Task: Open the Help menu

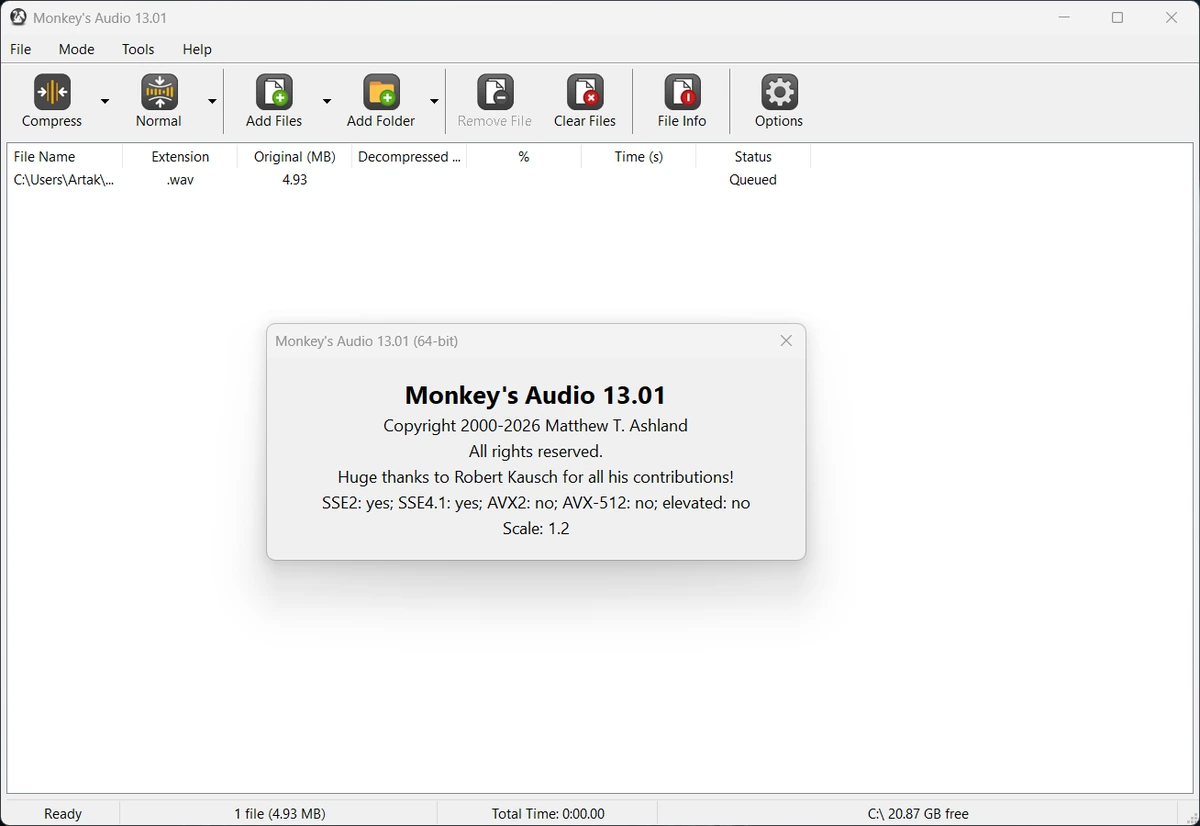Action: [x=197, y=49]
